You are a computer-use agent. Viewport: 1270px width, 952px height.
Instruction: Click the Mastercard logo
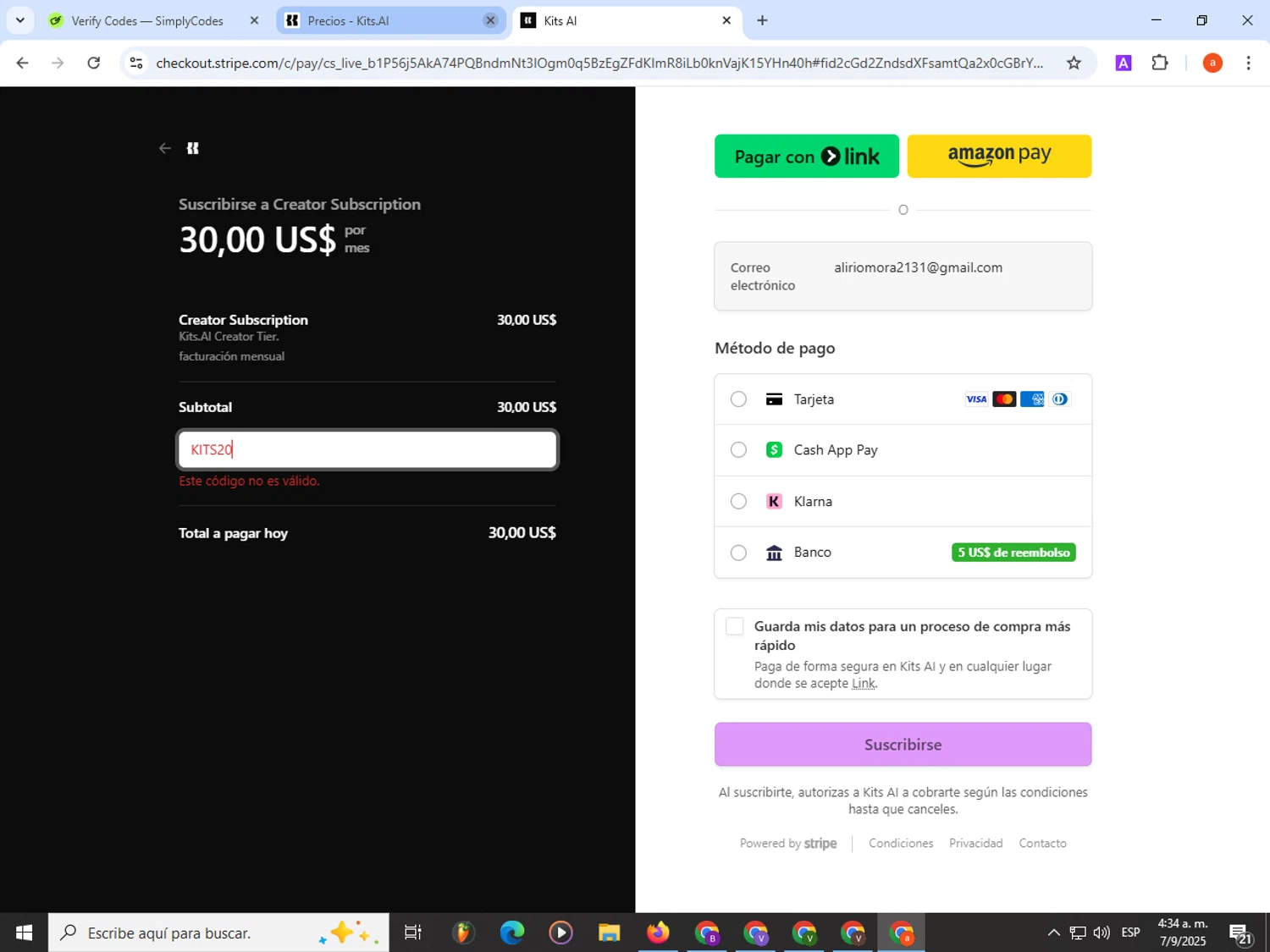click(1004, 399)
